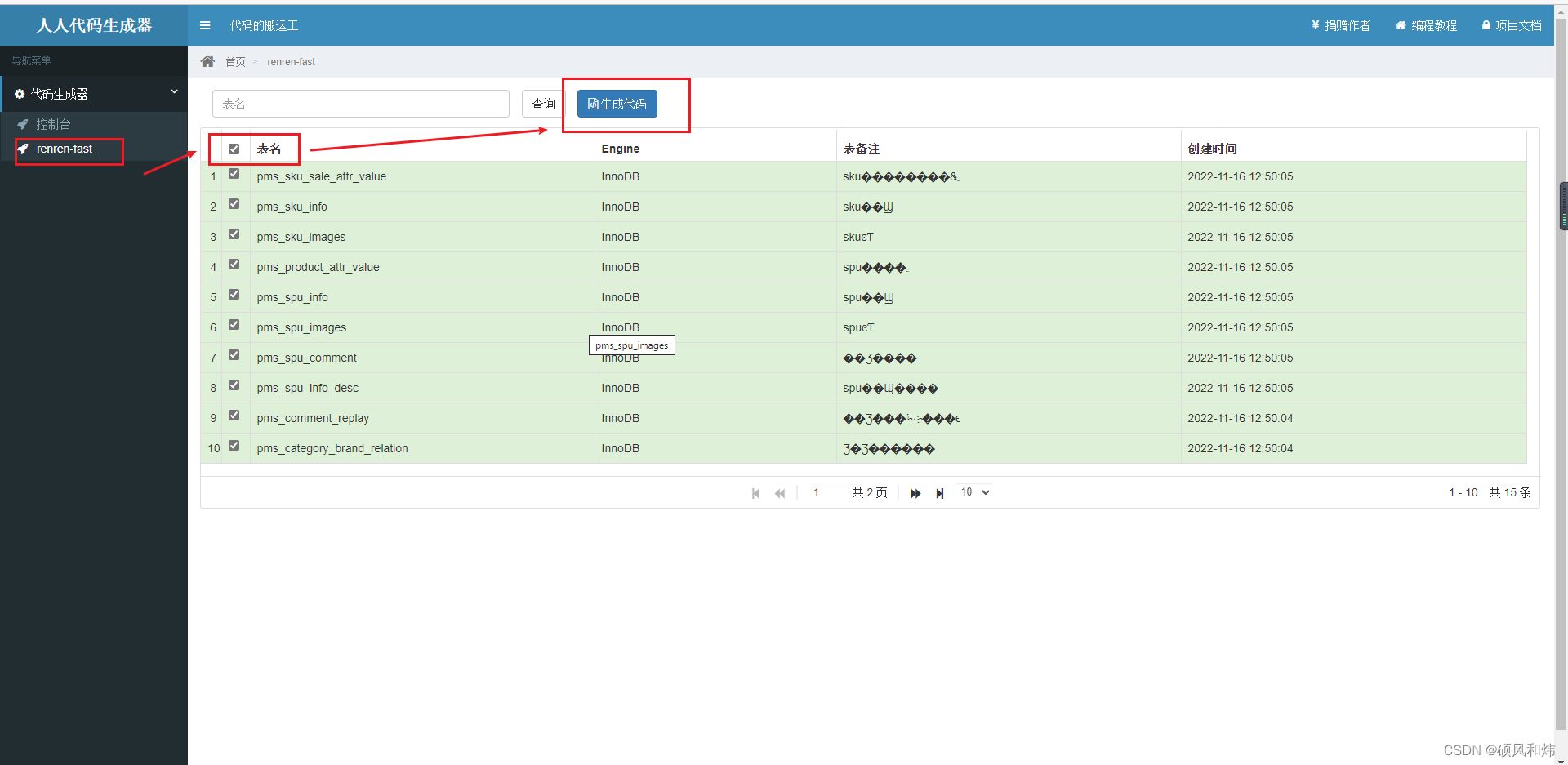Select the renren-fast sidebar menu item

(94, 149)
